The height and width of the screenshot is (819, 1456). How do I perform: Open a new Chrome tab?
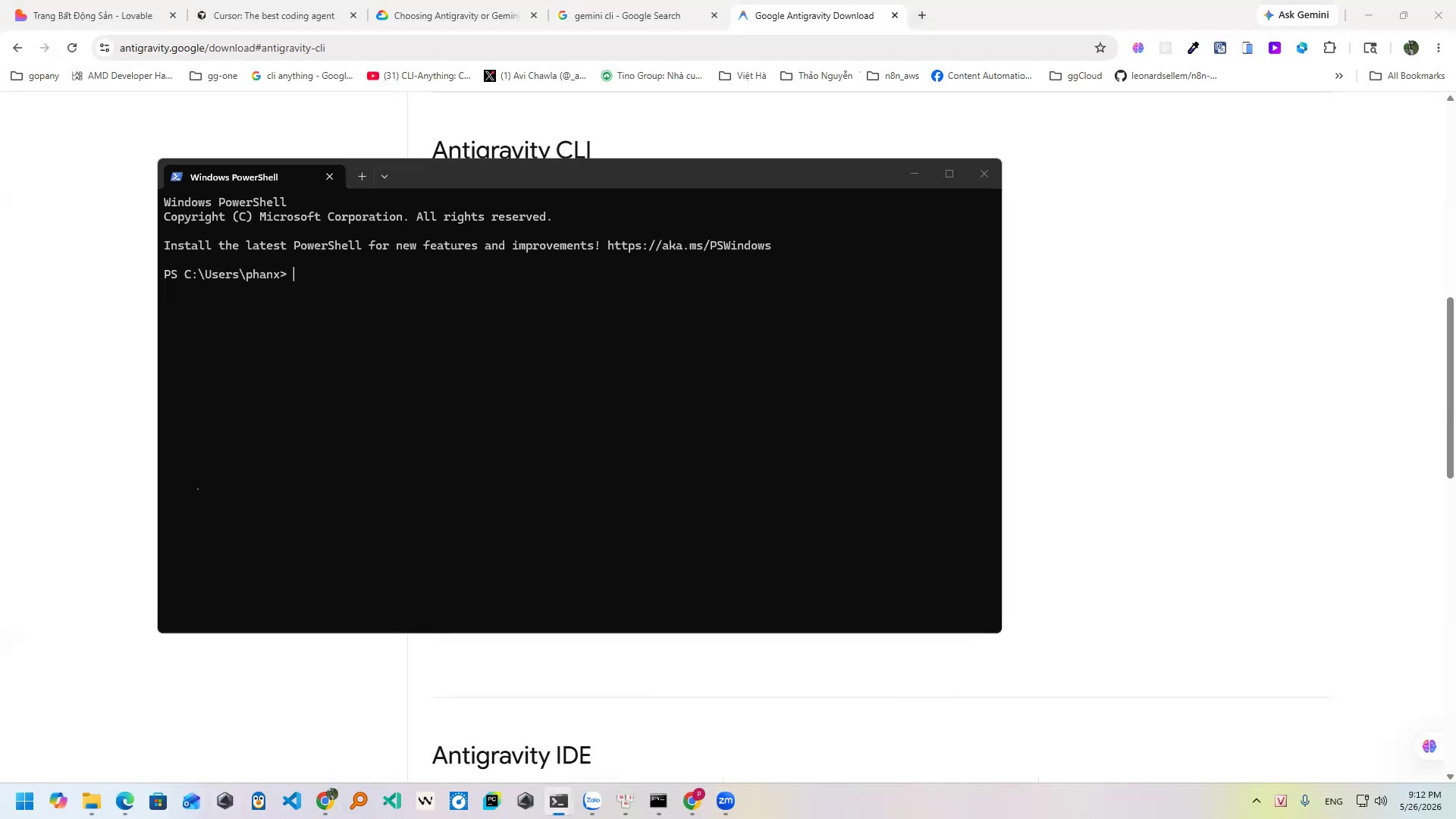click(922, 15)
